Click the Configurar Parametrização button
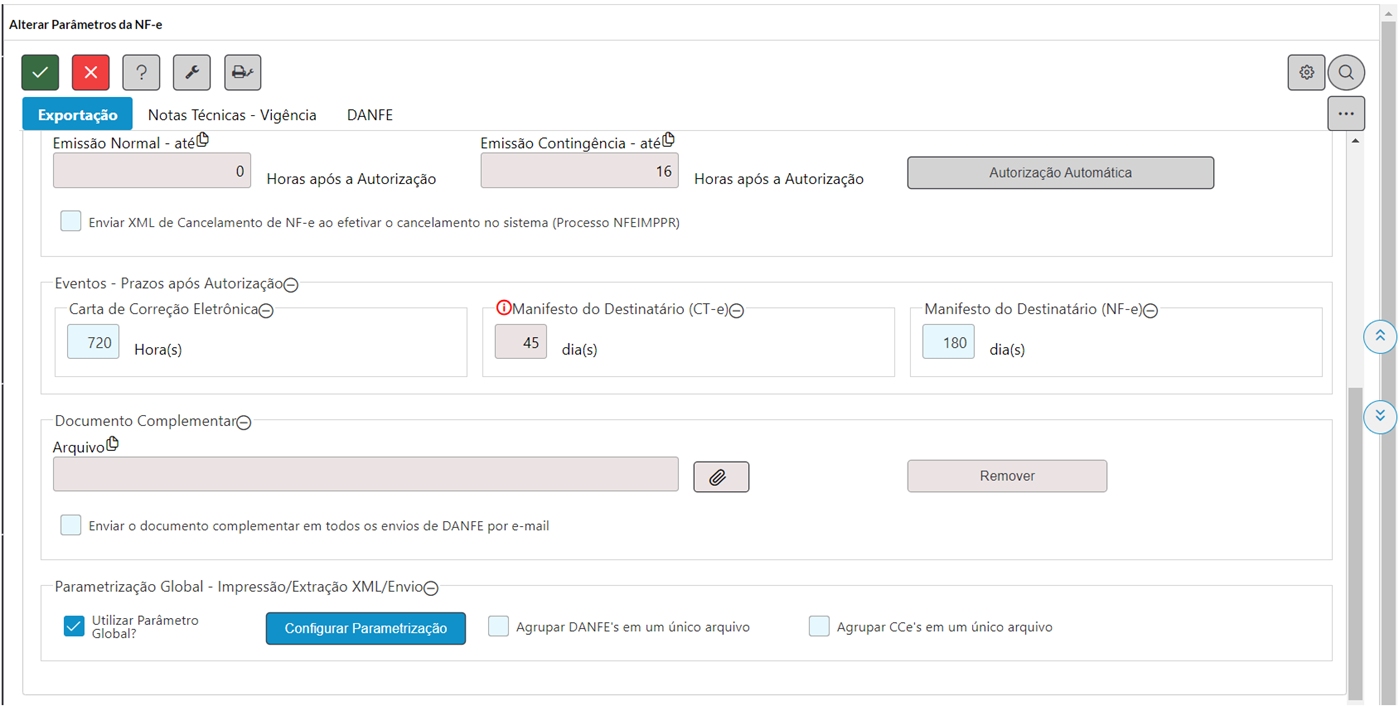This screenshot has width=1399, height=706. 365,628
